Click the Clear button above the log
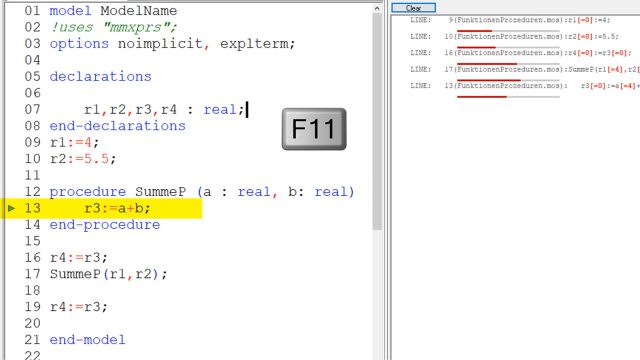 [413, 8]
